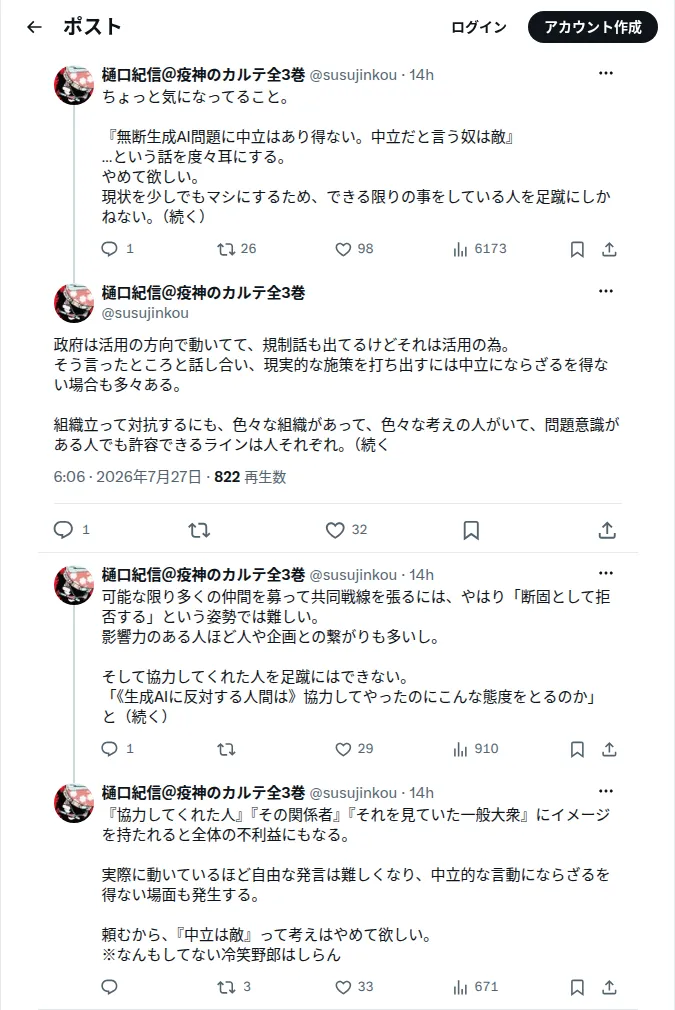Go back with the arrow icon
Viewport: 675px width, 1010px height.
[x=34, y=27]
